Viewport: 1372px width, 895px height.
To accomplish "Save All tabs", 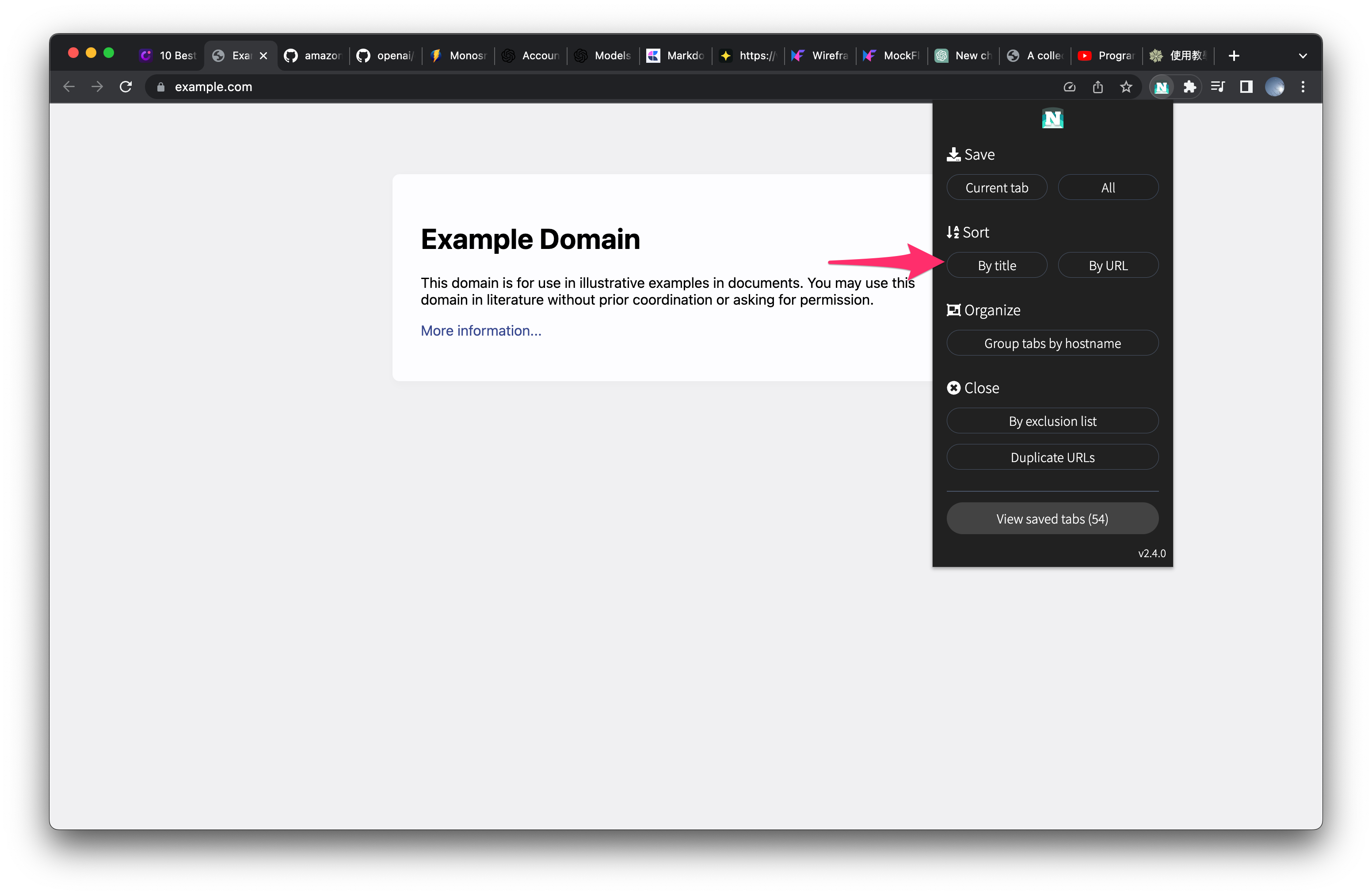I will 1108,187.
